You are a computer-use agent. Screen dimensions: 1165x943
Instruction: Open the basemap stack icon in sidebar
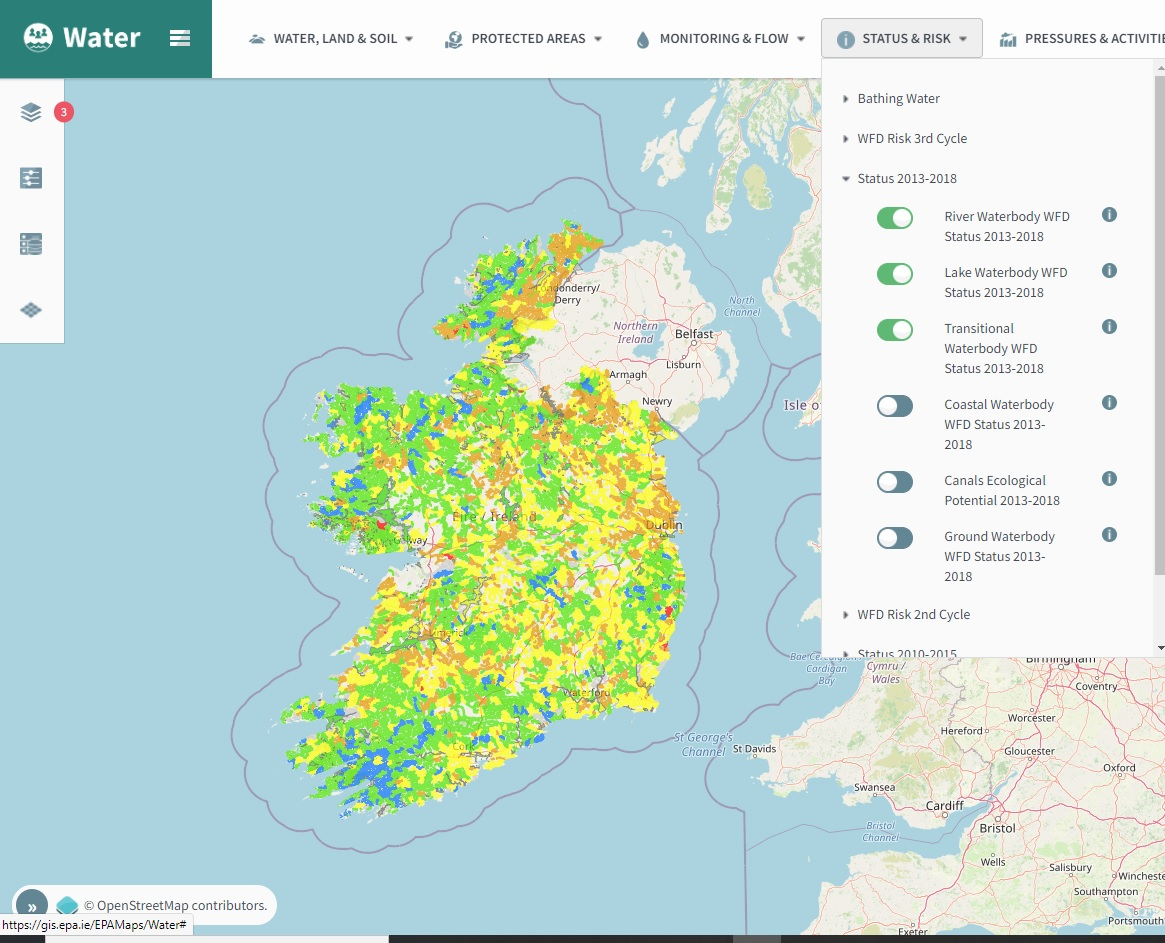tap(31, 310)
